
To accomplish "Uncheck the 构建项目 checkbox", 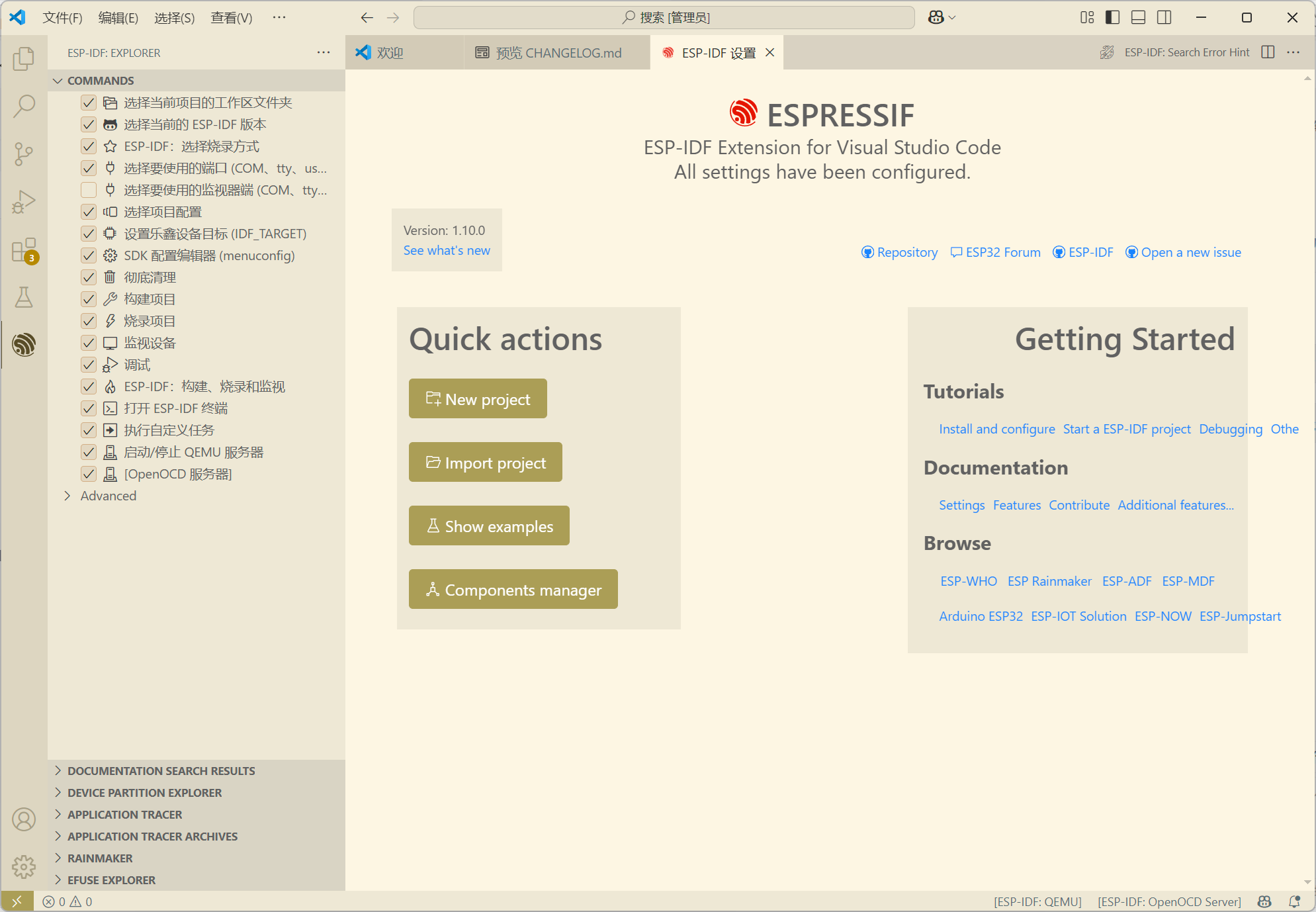I will click(89, 299).
